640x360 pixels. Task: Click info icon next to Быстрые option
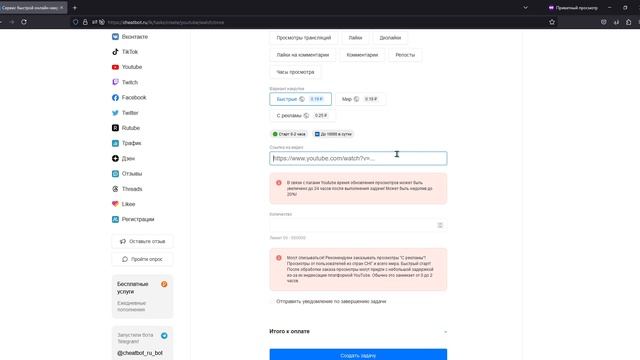click(302, 99)
